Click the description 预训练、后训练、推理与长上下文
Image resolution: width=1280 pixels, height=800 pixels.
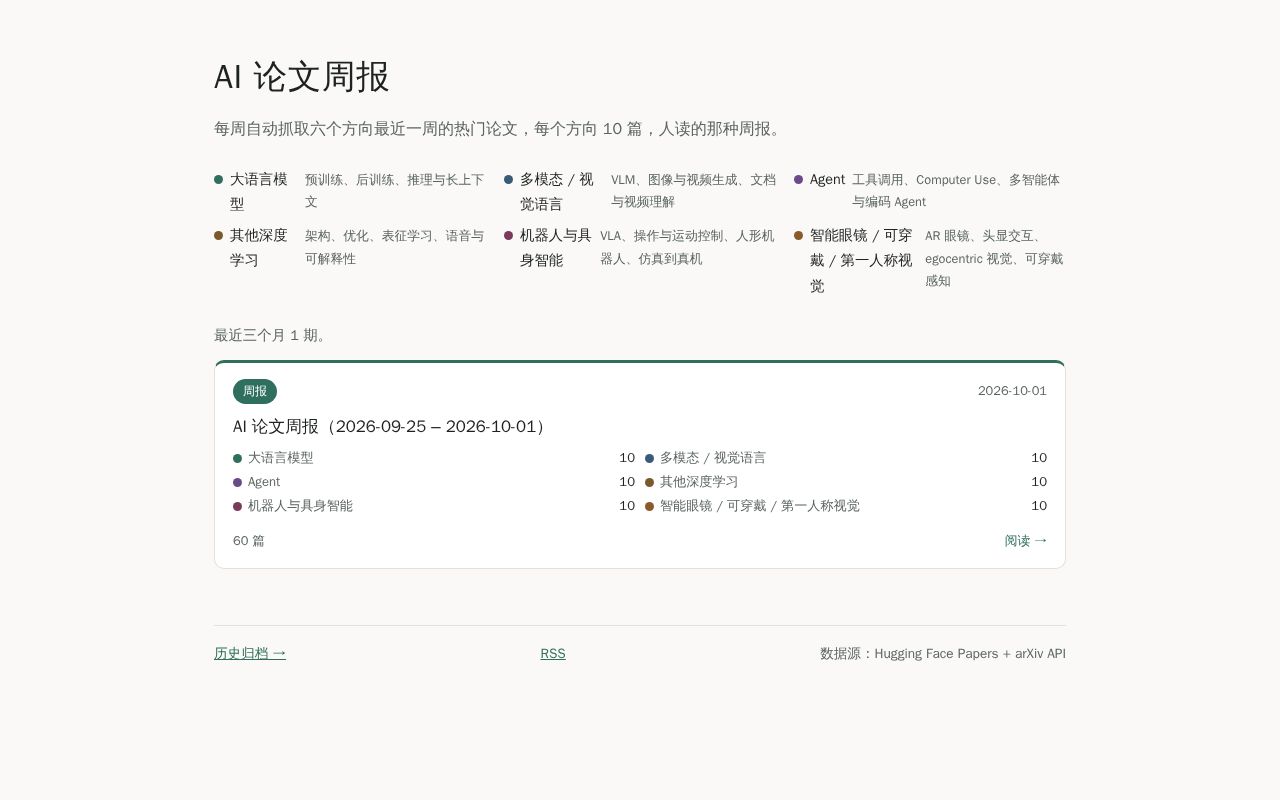(x=395, y=190)
